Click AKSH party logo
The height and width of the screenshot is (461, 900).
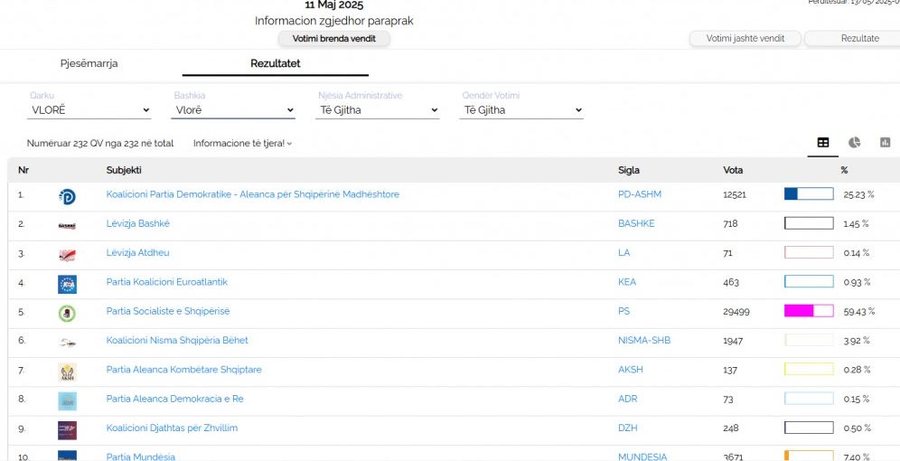pos(67,372)
